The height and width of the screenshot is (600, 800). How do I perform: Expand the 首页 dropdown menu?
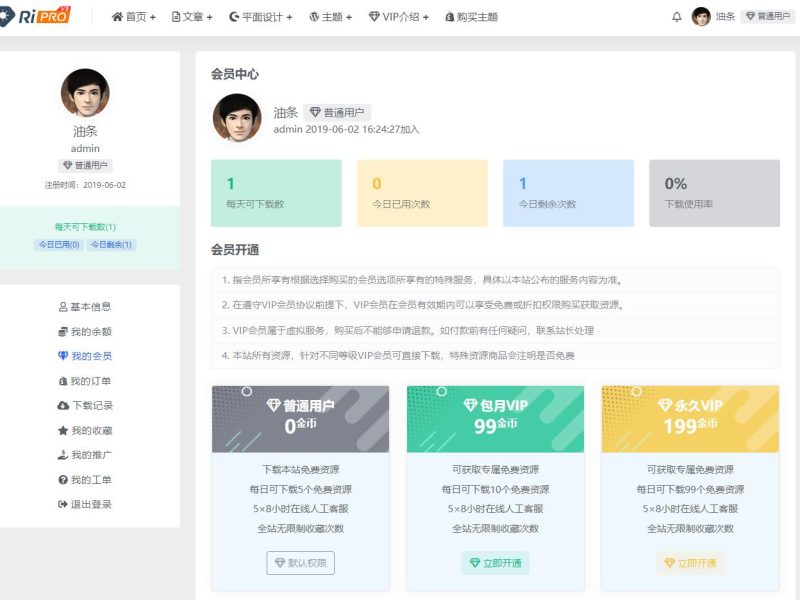[133, 17]
